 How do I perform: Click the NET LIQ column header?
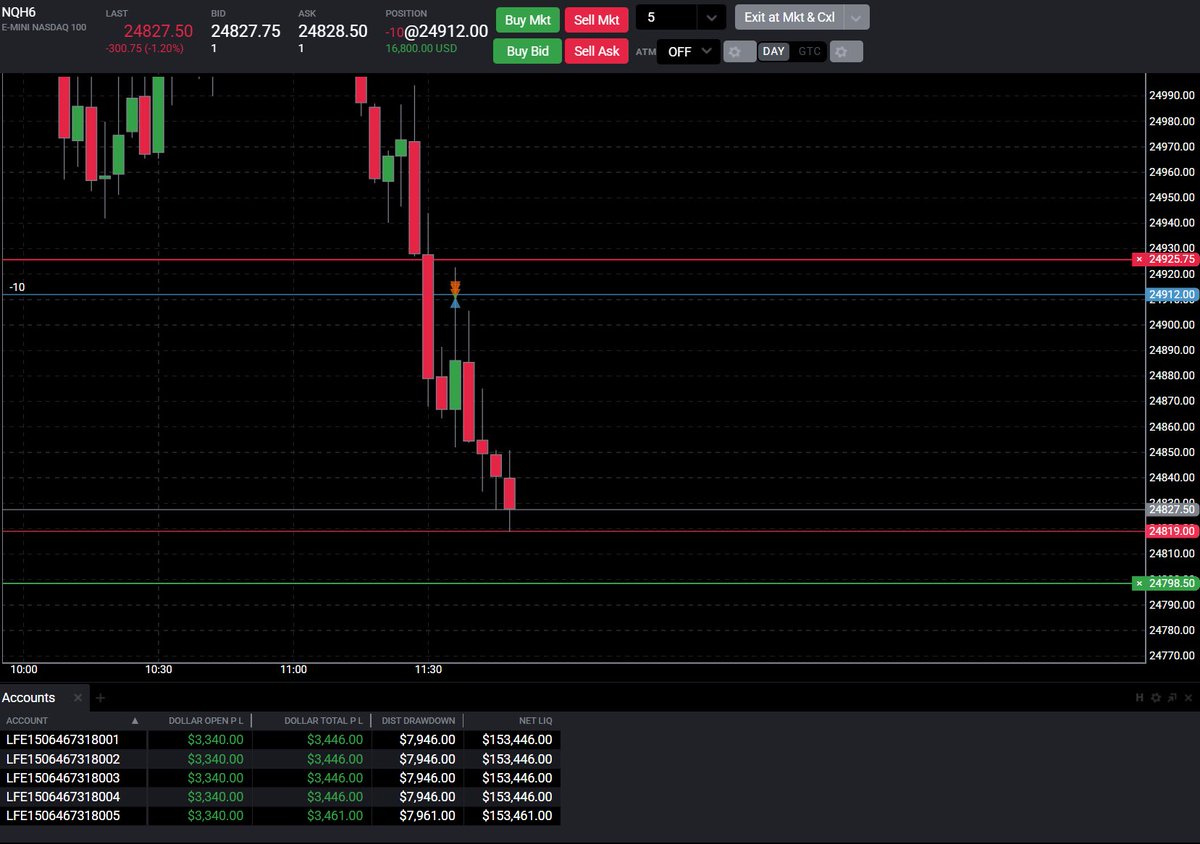click(x=535, y=720)
